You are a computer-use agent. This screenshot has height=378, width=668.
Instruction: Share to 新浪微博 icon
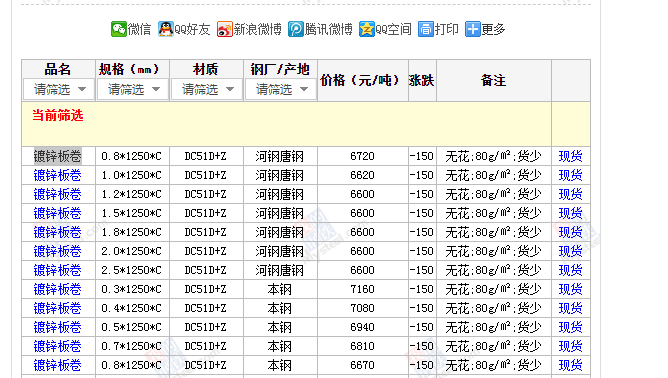click(x=225, y=29)
